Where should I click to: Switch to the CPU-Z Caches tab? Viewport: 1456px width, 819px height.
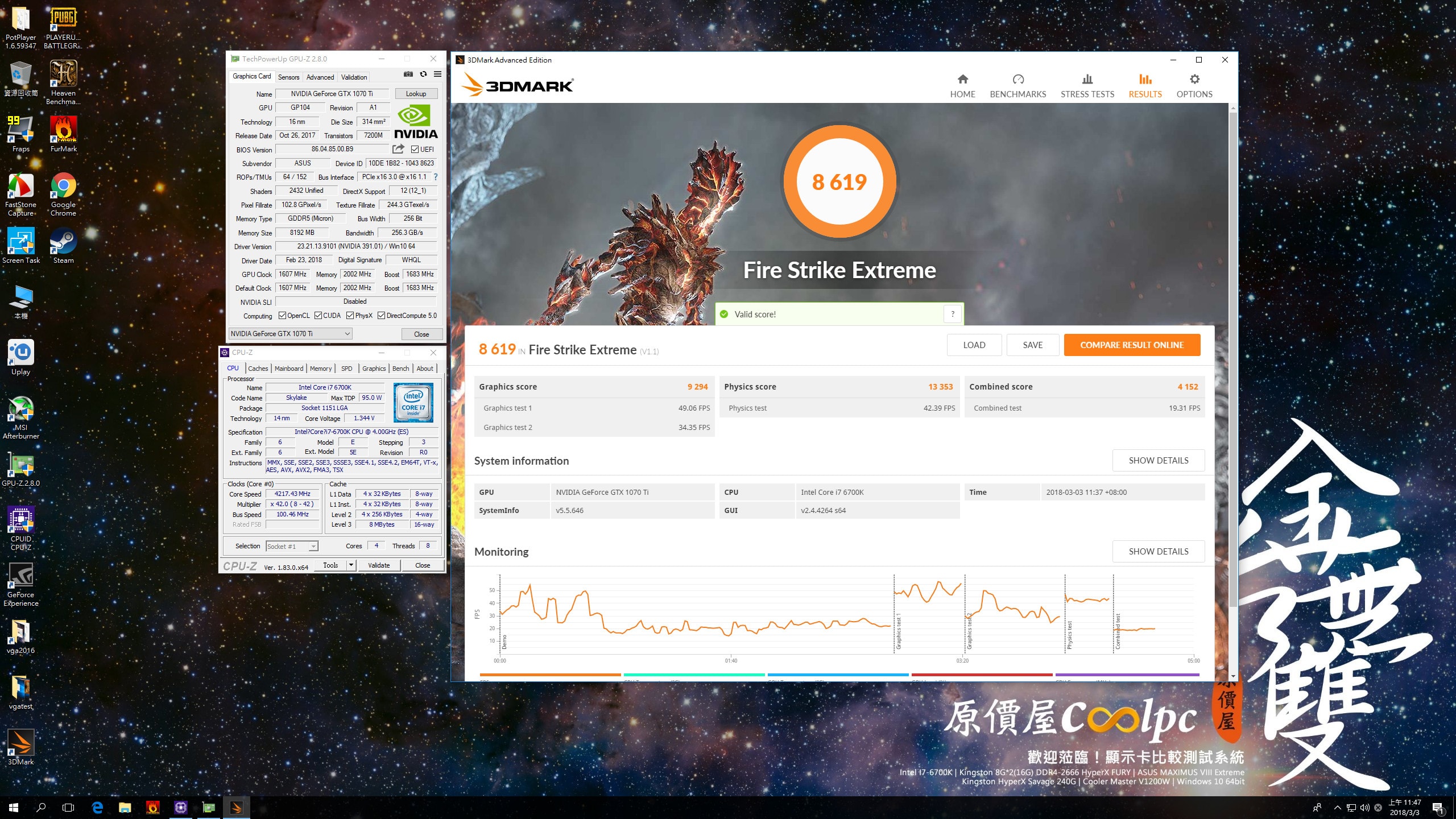[258, 369]
